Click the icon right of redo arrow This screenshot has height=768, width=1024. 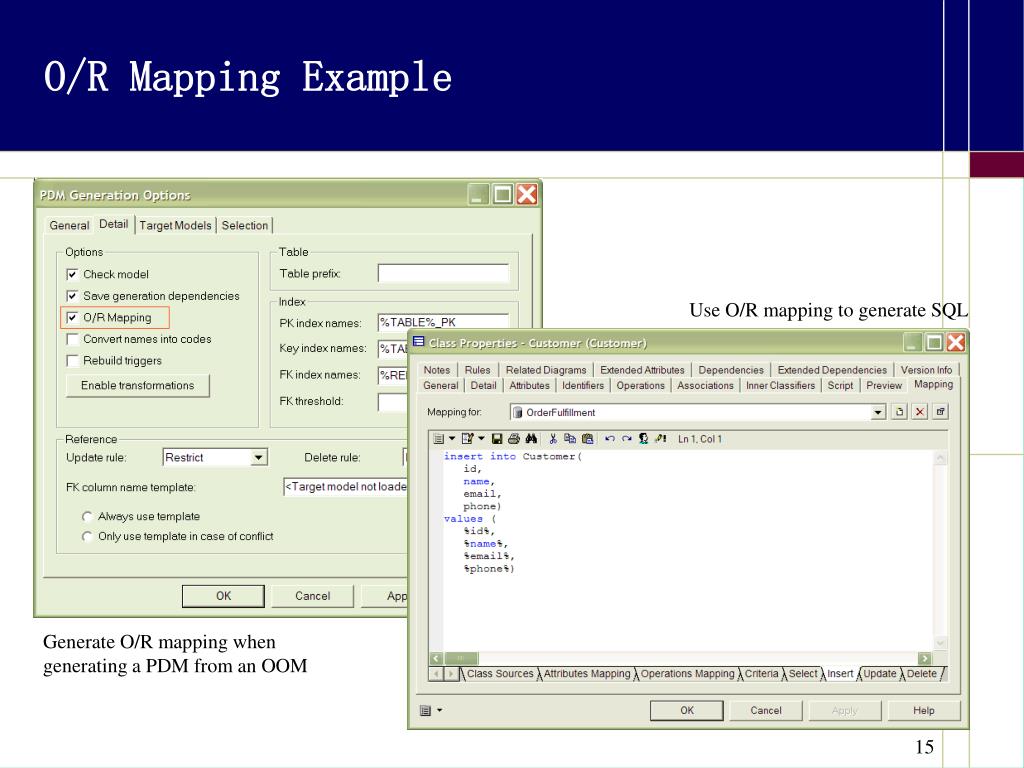pos(644,439)
